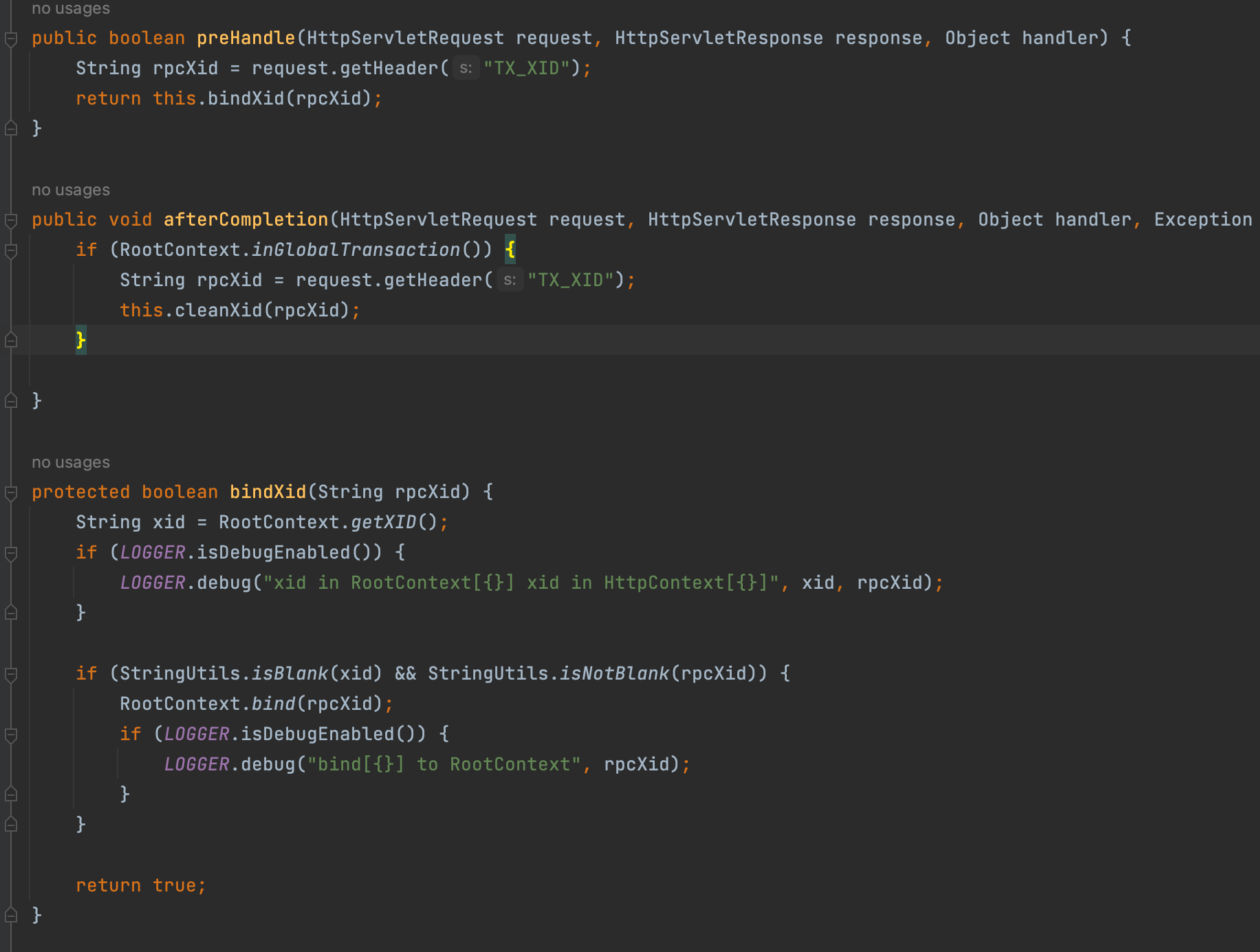Viewport: 1260px width, 952px height.
Task: Click the highlighted opening yellow brace
Action: click(510, 250)
